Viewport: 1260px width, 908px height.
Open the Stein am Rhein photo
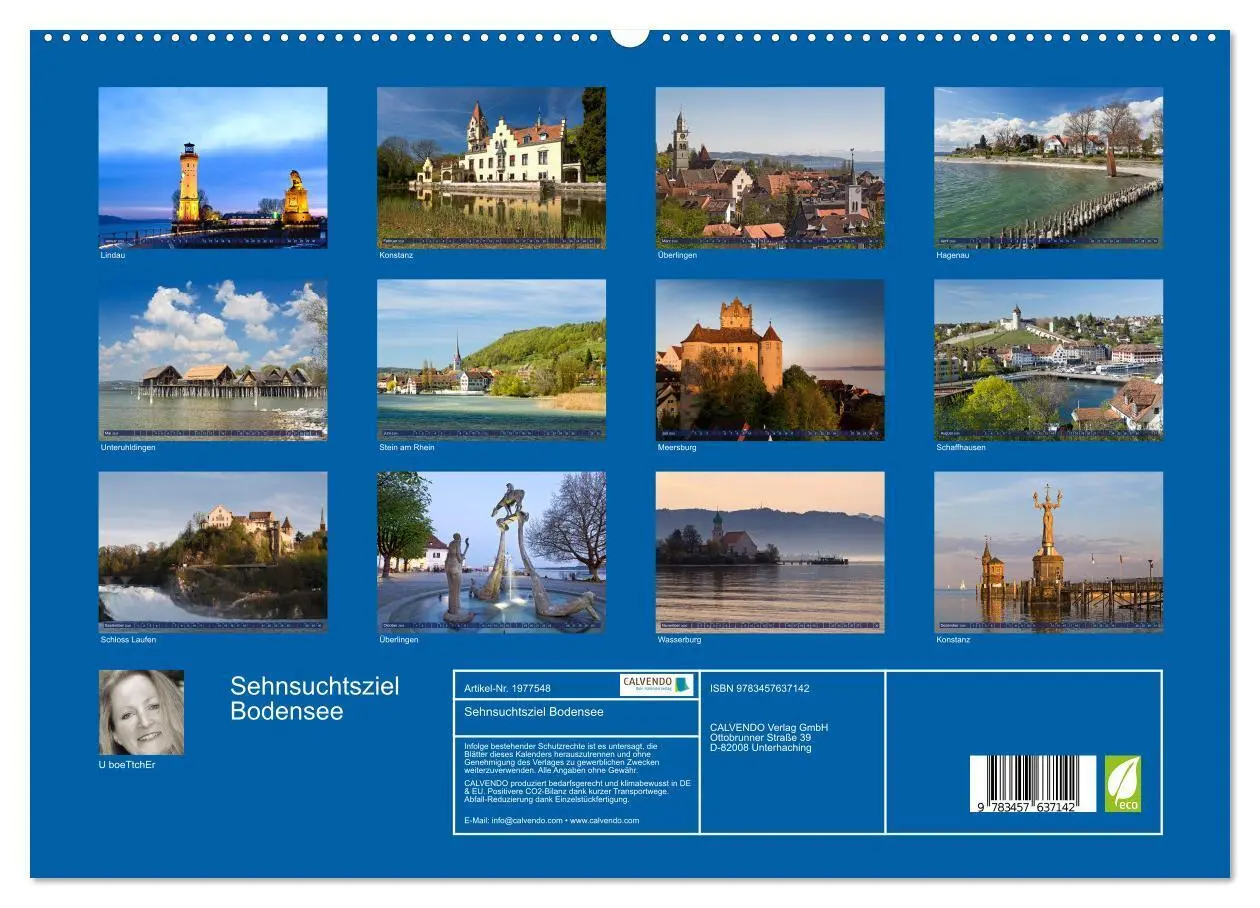pyautogui.click(x=491, y=360)
